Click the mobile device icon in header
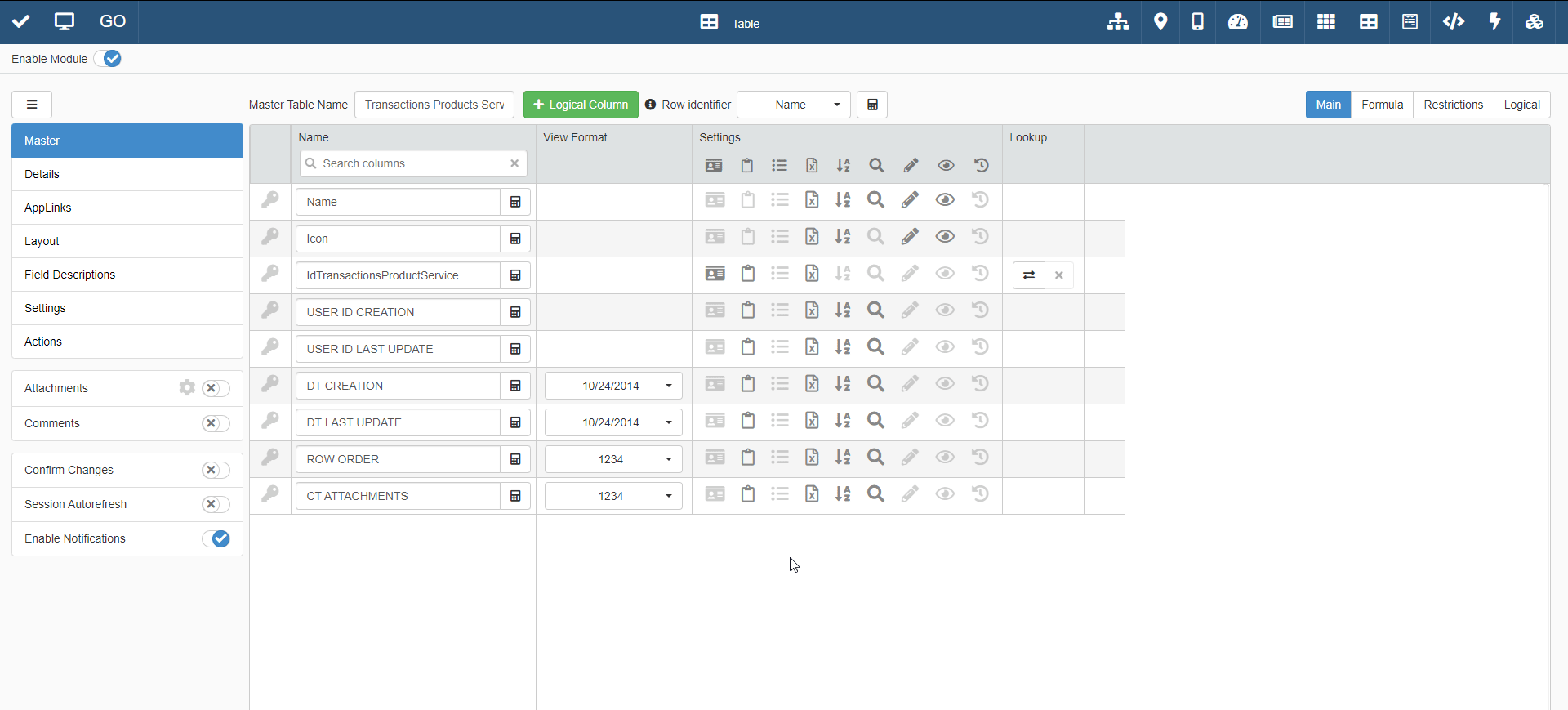 coord(1197,22)
